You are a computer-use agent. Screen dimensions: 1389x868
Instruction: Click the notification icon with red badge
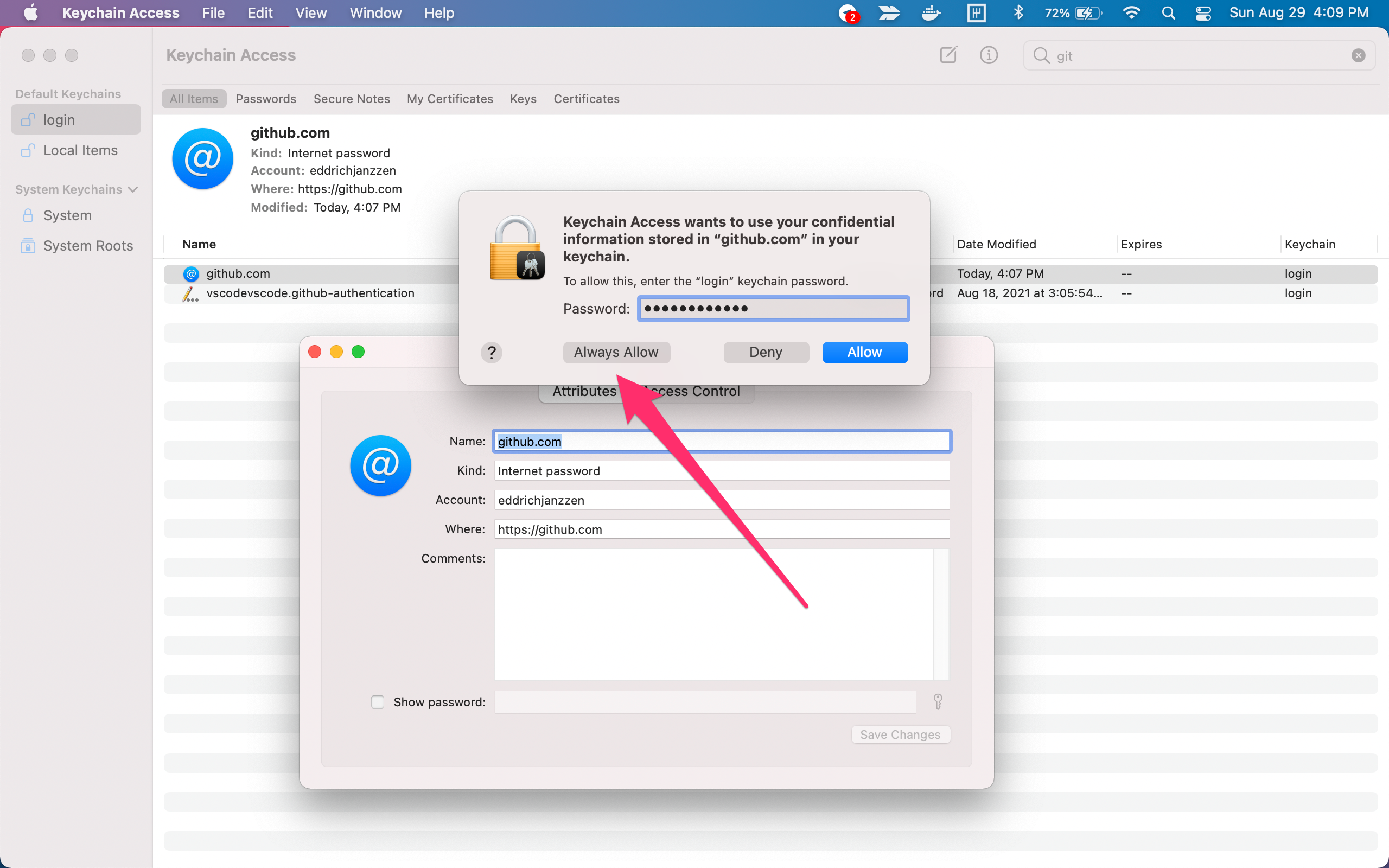coord(849,12)
